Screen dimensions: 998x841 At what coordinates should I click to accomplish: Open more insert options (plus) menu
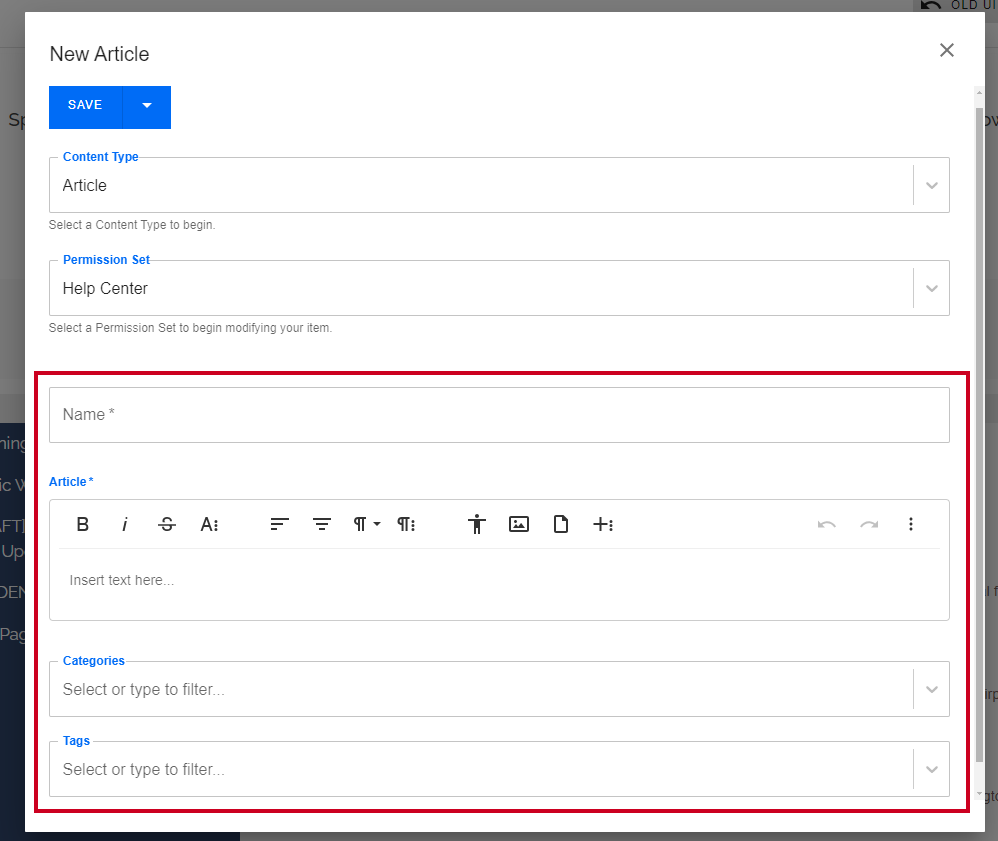pos(603,524)
